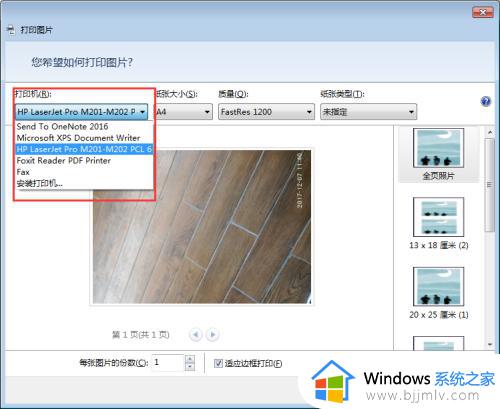This screenshot has height=409, width=500.
Task: Go to previous page arrow
Action: [x=196, y=334]
